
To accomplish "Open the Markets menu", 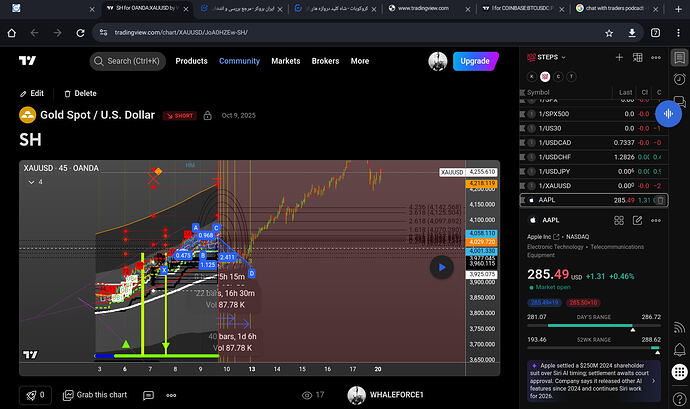I will pos(286,61).
